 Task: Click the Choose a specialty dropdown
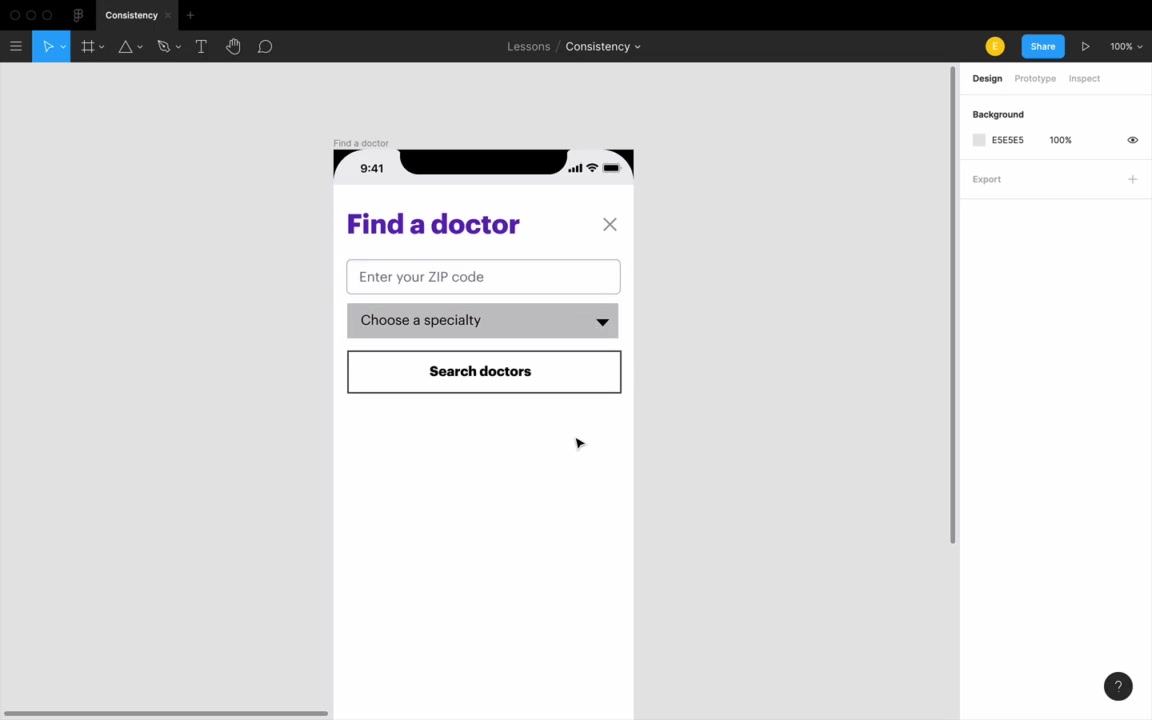pos(483,320)
